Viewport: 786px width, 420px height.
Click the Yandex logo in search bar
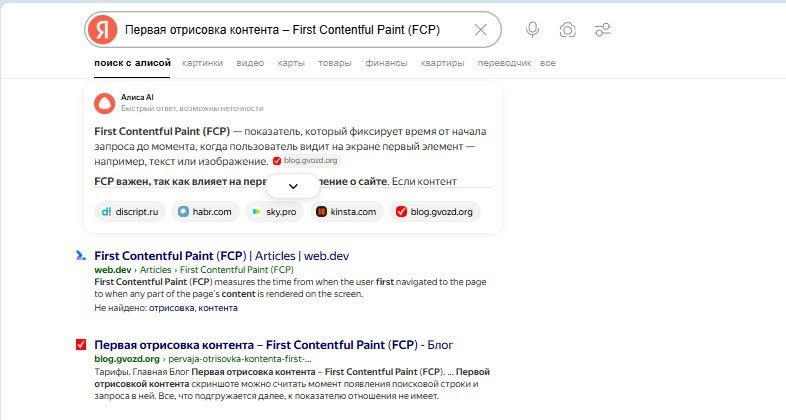tap(102, 30)
